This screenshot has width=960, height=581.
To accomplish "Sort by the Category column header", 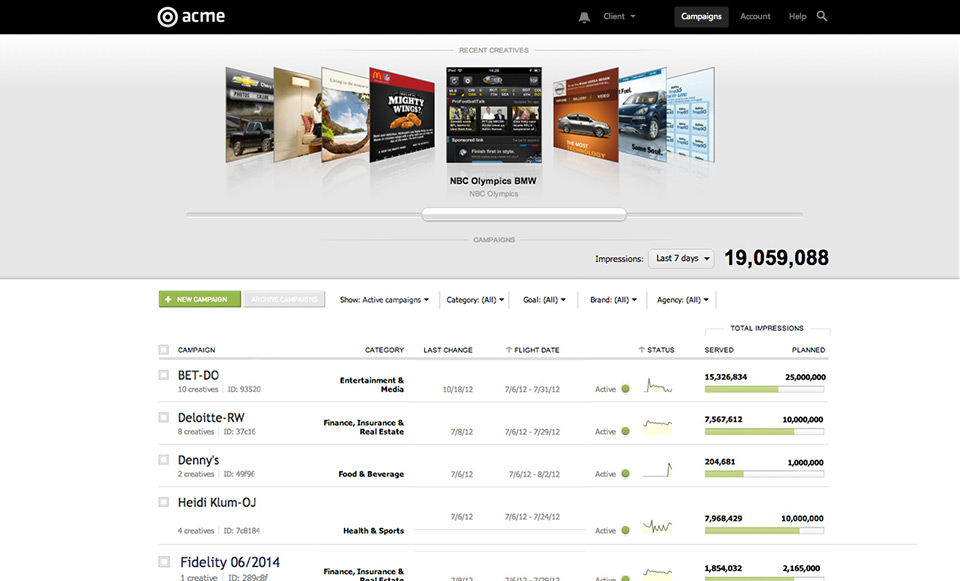I will click(384, 350).
